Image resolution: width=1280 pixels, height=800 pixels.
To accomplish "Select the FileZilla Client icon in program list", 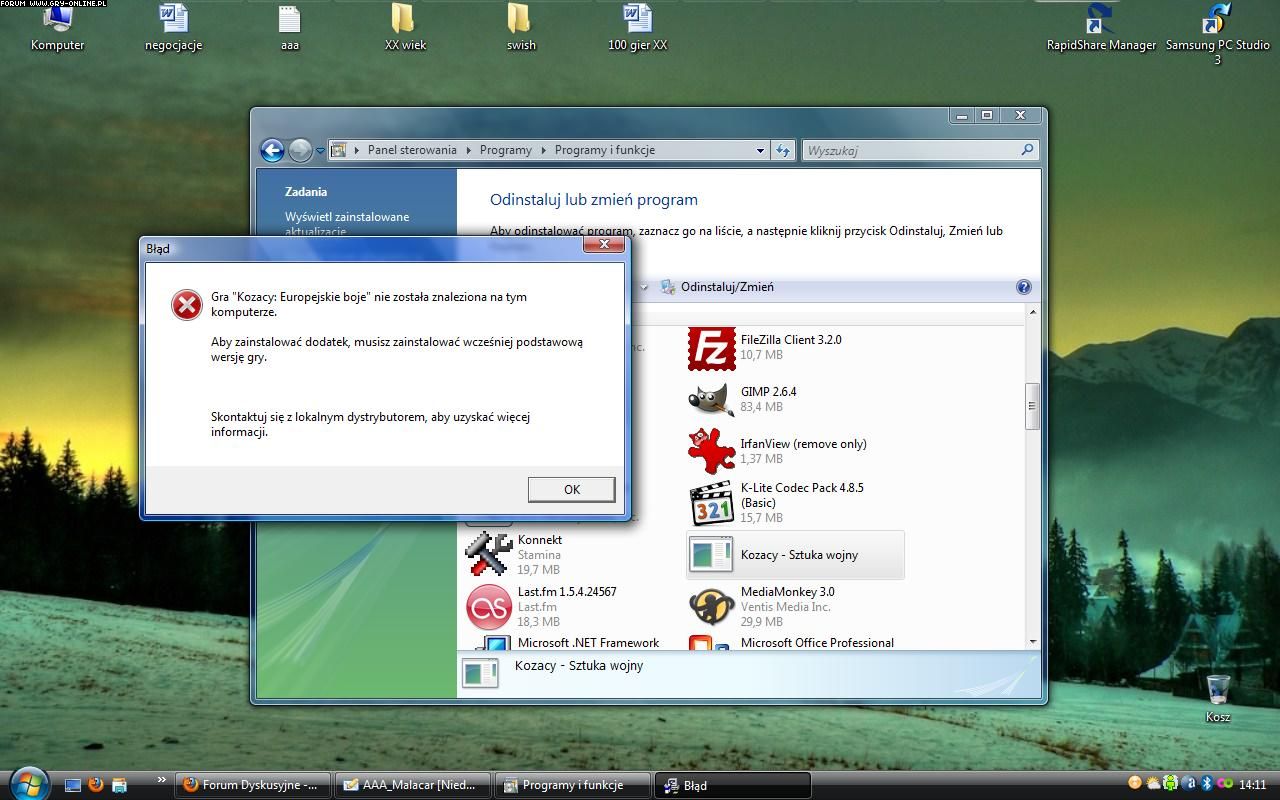I will (x=711, y=348).
